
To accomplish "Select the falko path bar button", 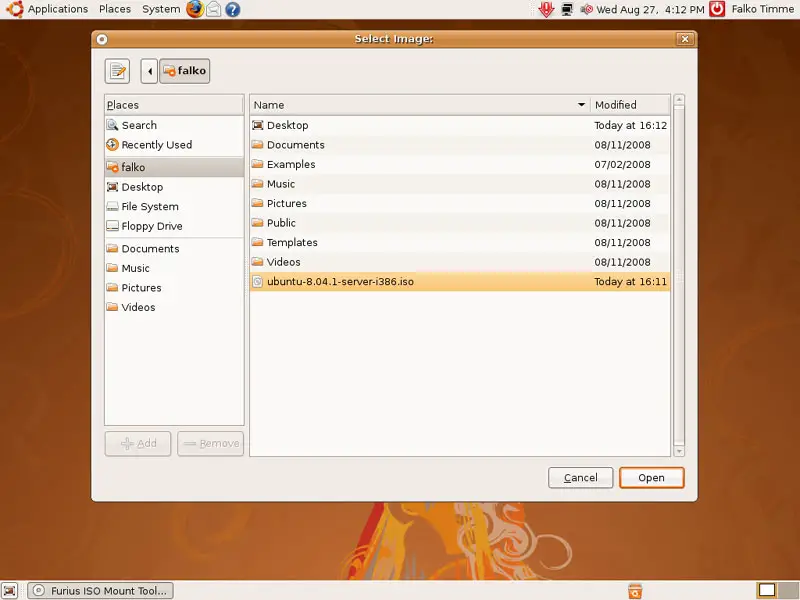I will [x=185, y=71].
